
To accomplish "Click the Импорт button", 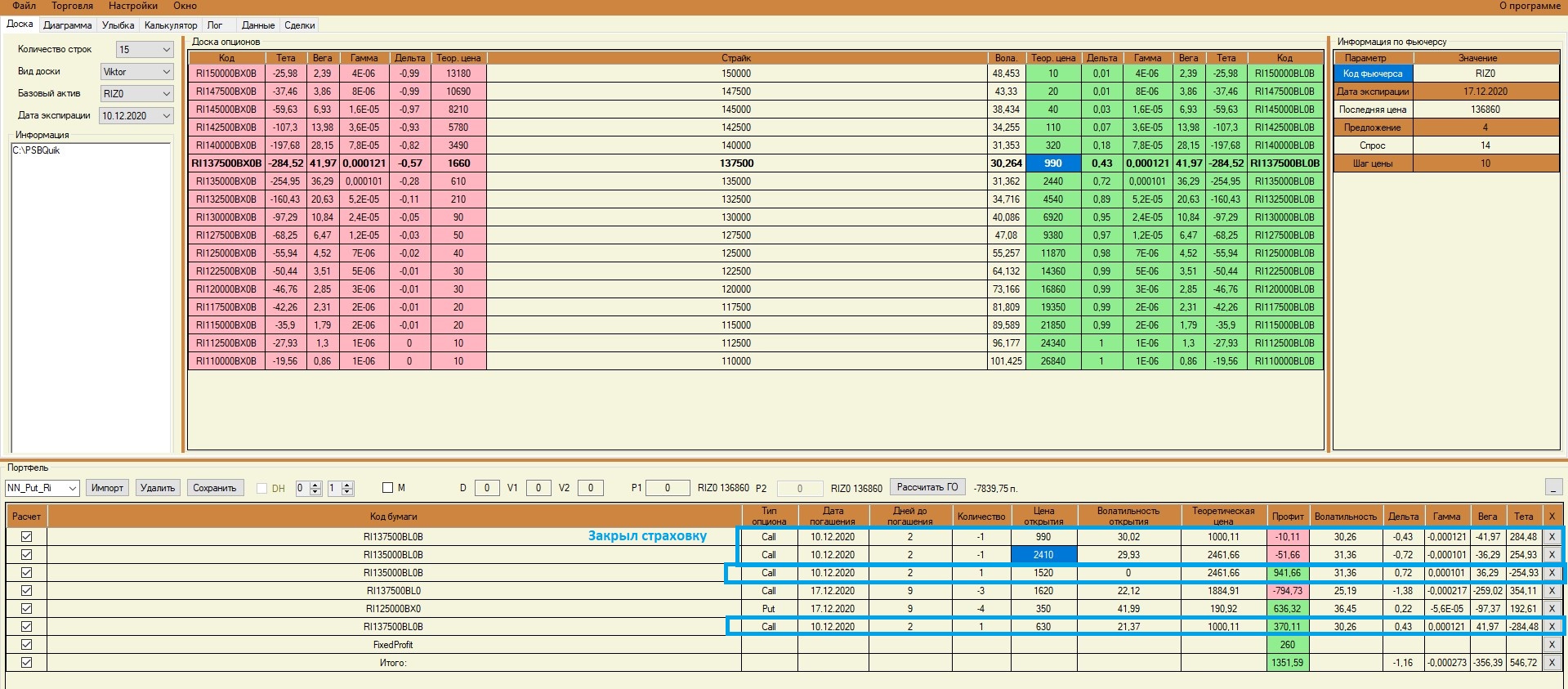I will (107, 488).
